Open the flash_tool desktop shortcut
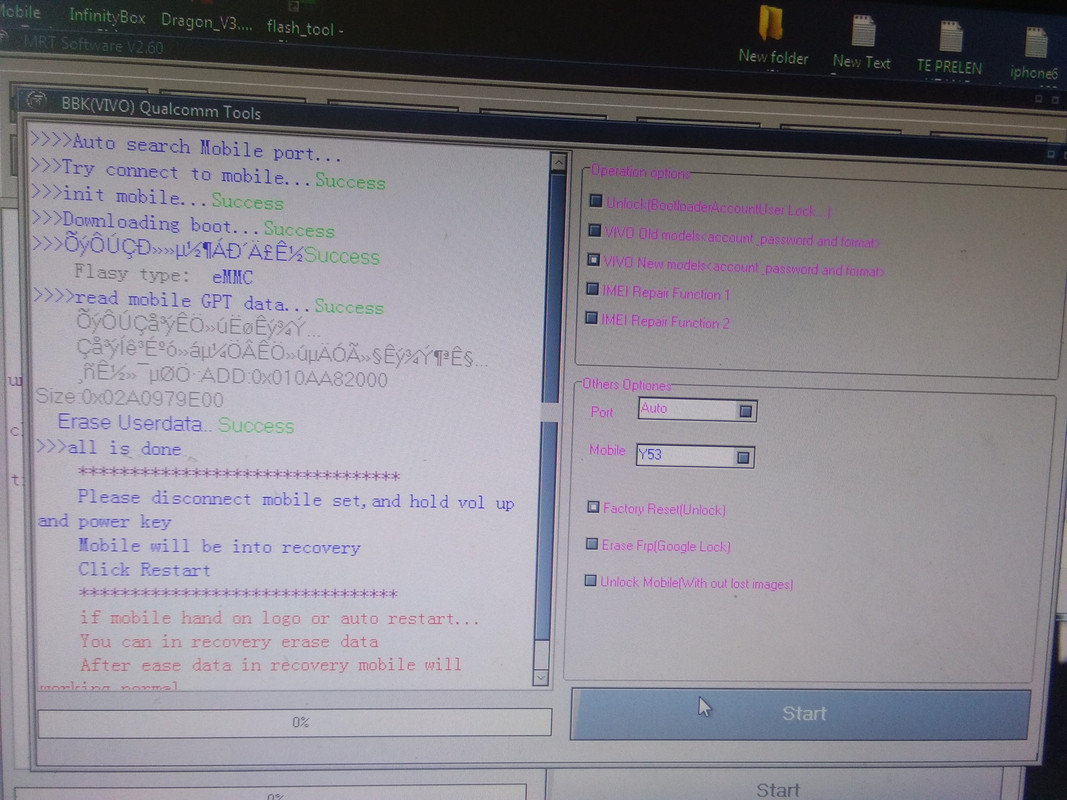The image size is (1067, 800). 304,28
